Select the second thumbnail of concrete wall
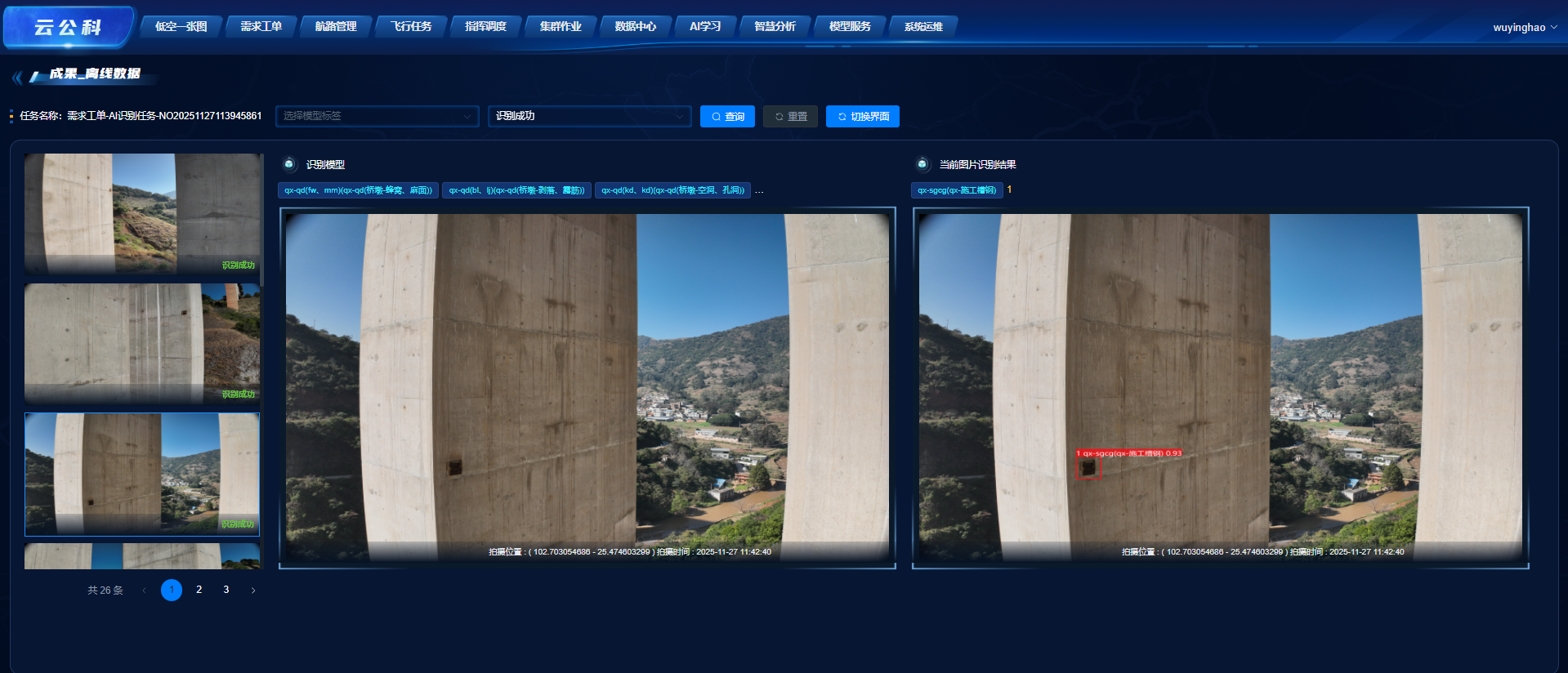1568x673 pixels. click(x=142, y=343)
